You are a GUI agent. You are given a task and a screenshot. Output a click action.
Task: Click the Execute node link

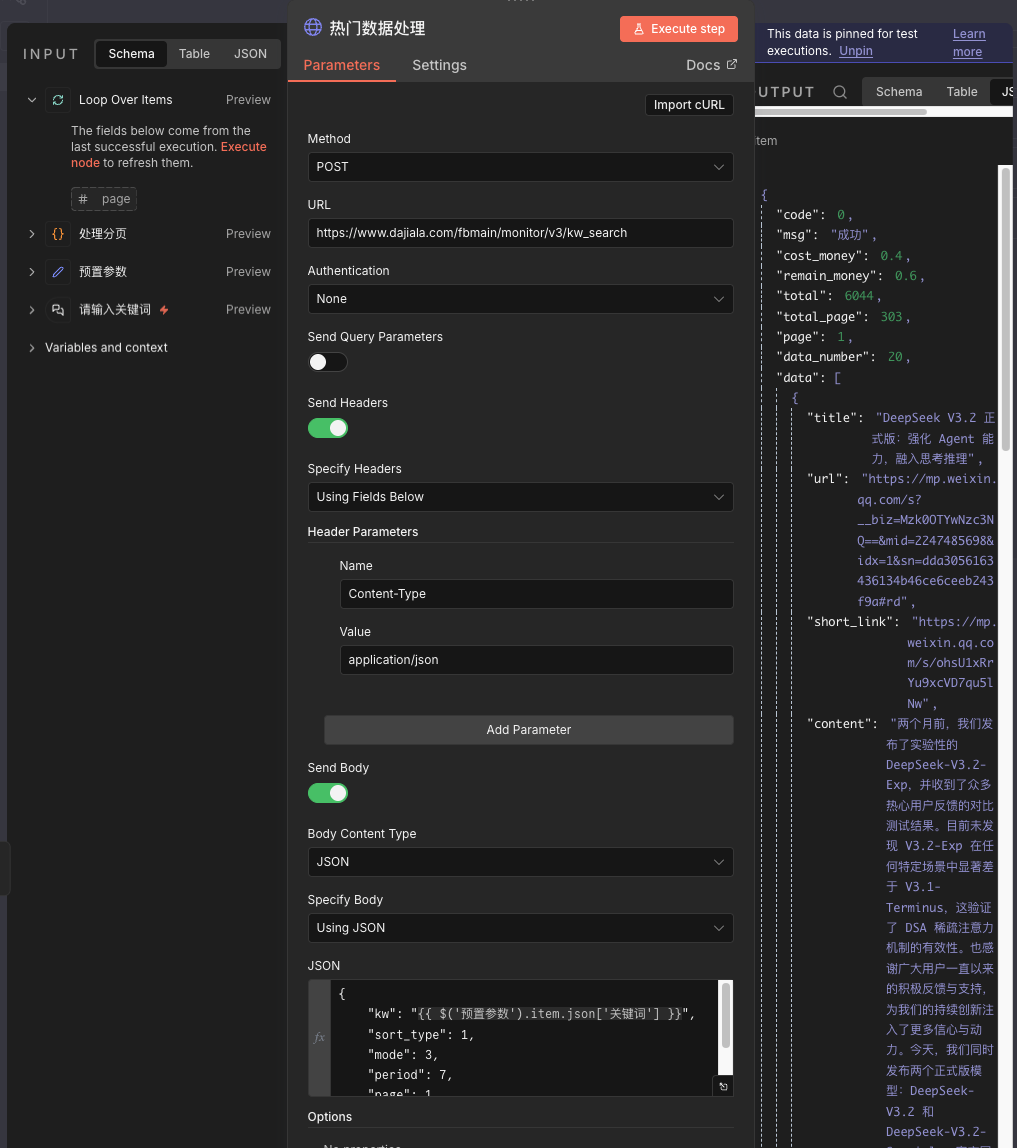tap(168, 154)
